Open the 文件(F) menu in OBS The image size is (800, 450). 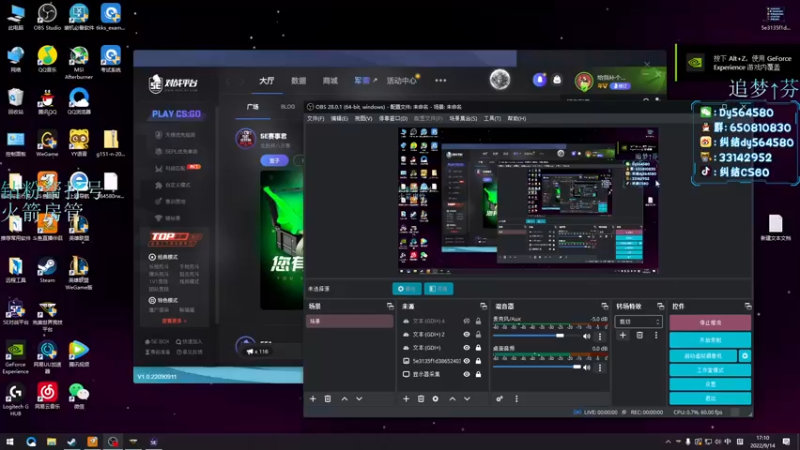315,118
